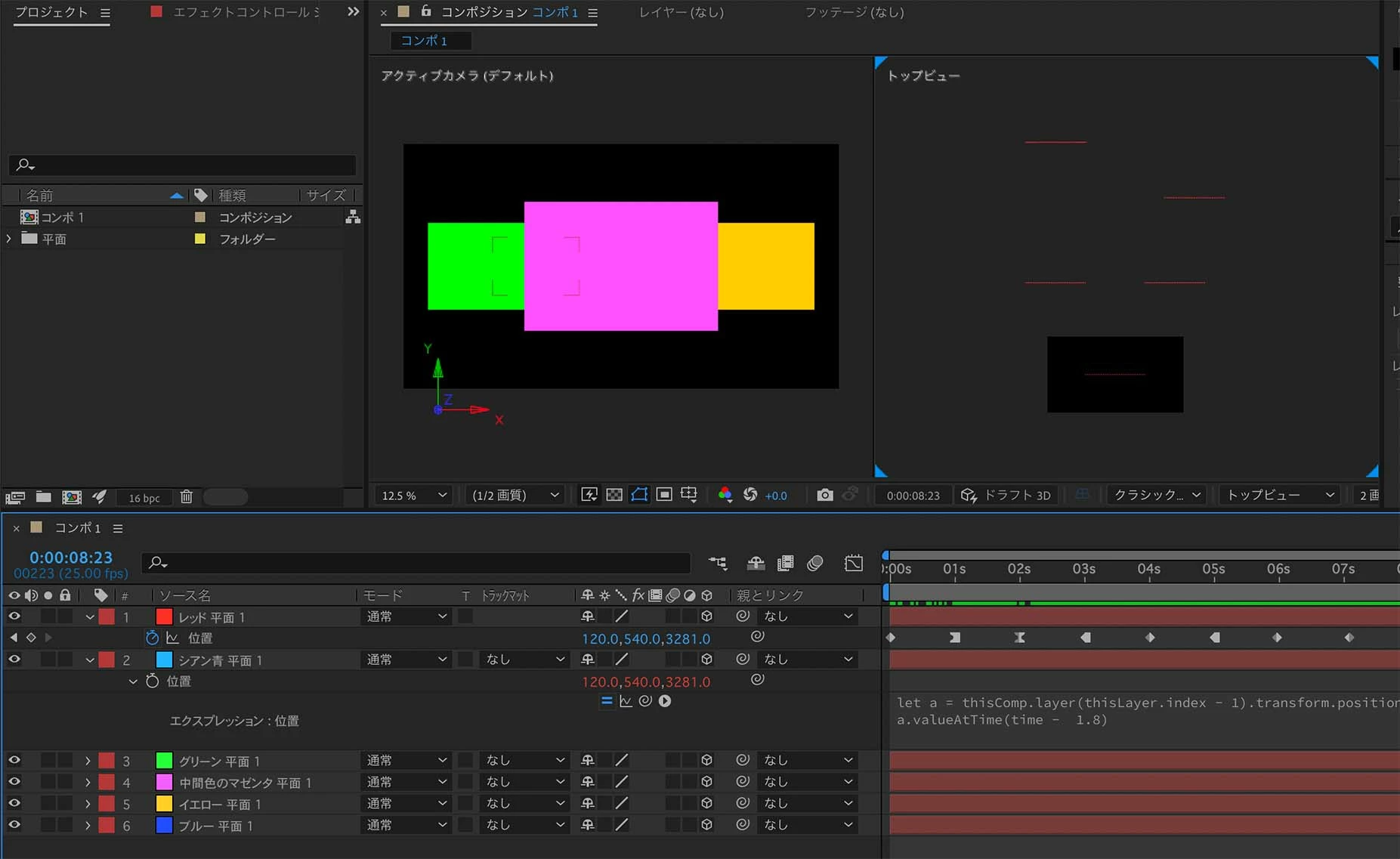This screenshot has height=859, width=1400.
Task: Switch to the エフェクトコントロール tab
Action: (235, 12)
